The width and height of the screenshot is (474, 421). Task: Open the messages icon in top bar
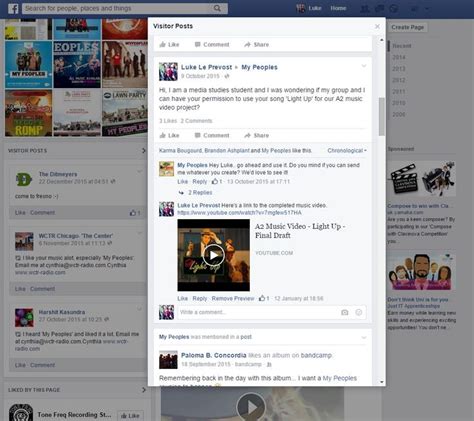coord(379,8)
